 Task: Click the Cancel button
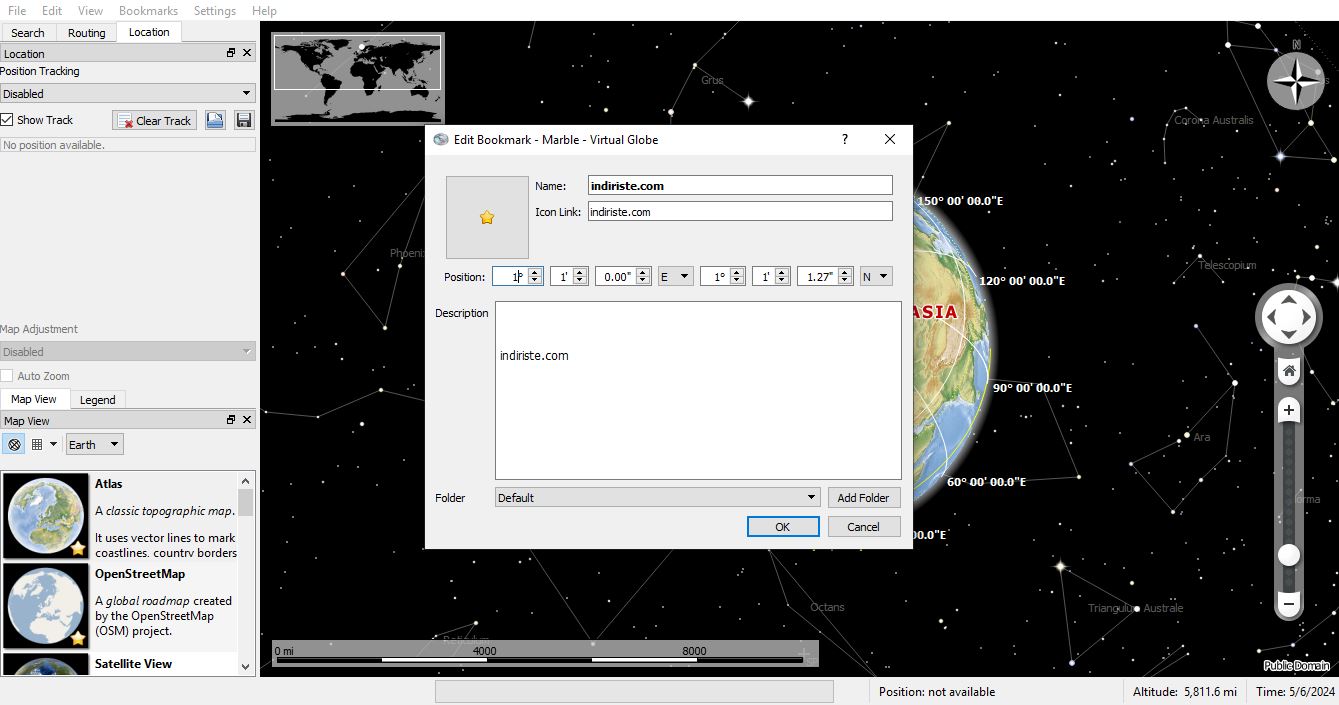click(x=864, y=526)
